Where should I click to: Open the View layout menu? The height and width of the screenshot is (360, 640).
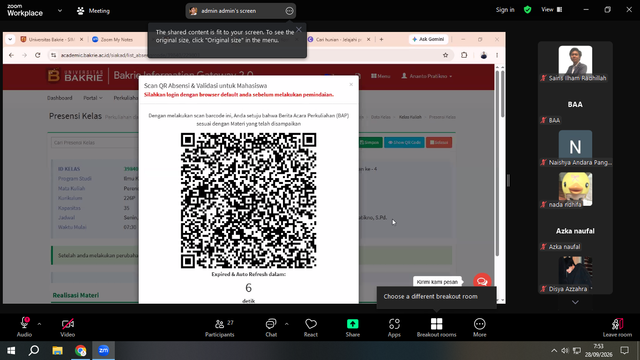tap(552, 9)
